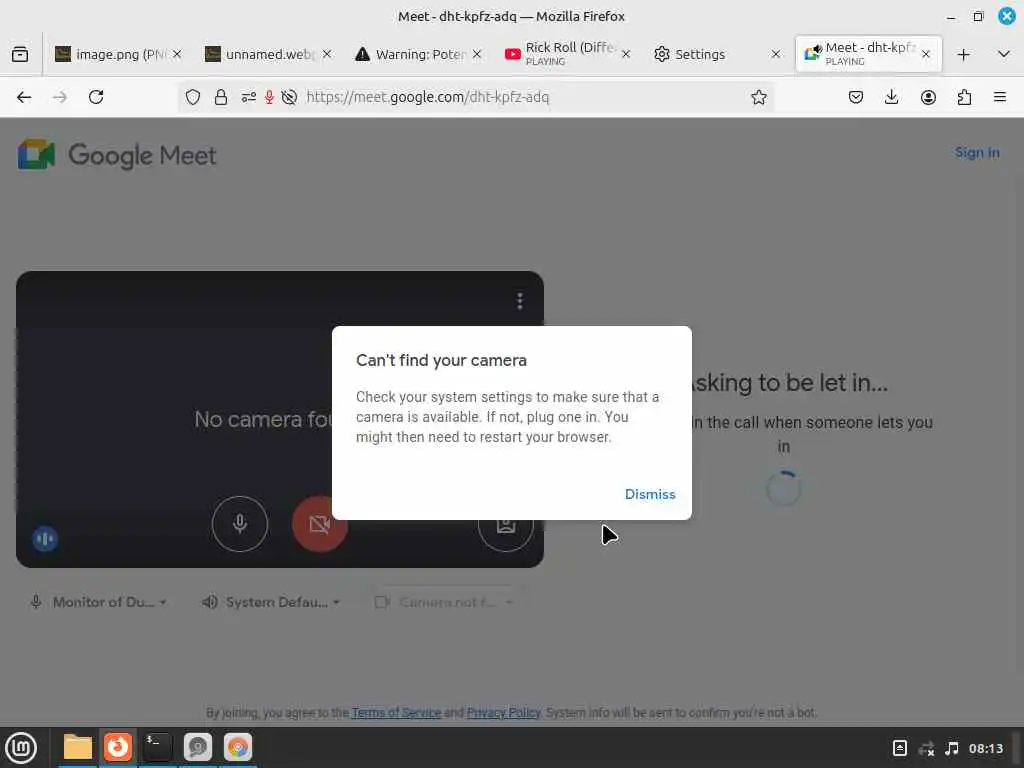Image resolution: width=1024 pixels, height=768 pixels.
Task: Open the Linux Mint start menu
Action: 21,748
